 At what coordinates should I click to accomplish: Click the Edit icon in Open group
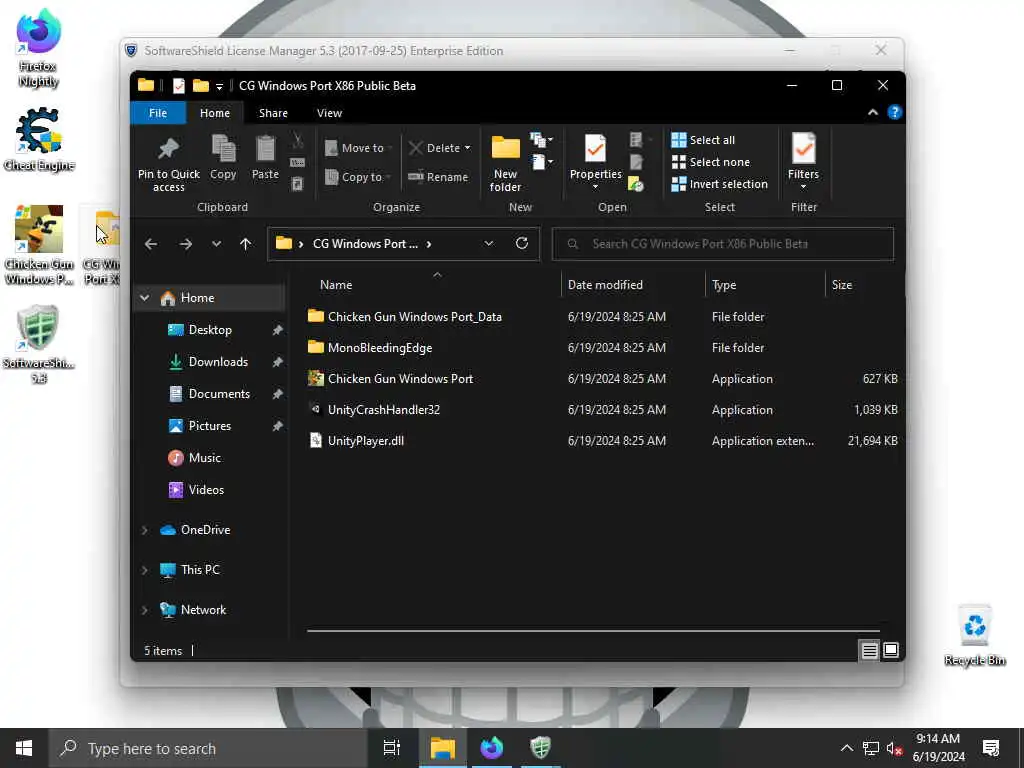tap(636, 162)
